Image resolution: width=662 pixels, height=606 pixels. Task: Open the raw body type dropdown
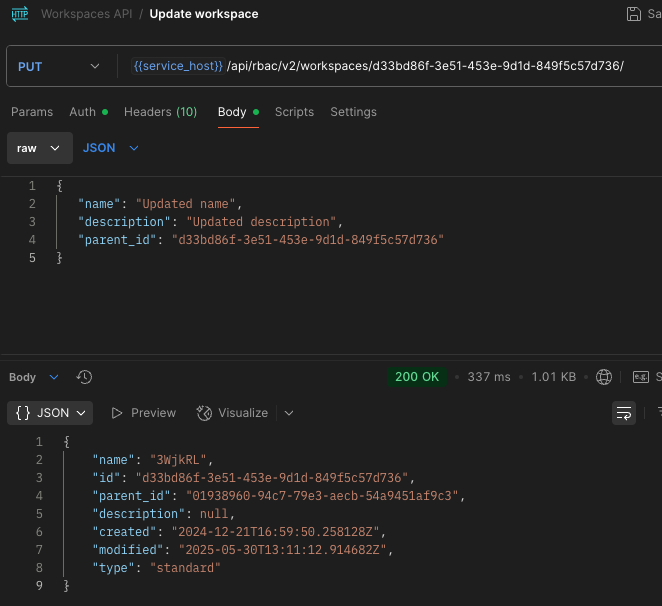click(38, 148)
